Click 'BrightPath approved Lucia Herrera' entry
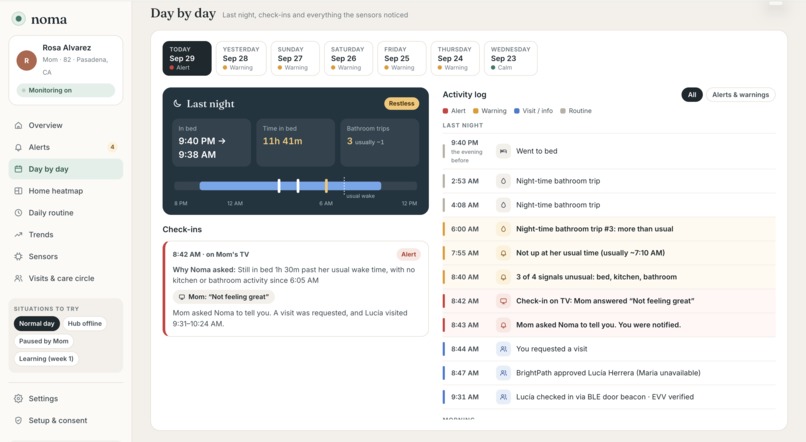 click(609, 373)
